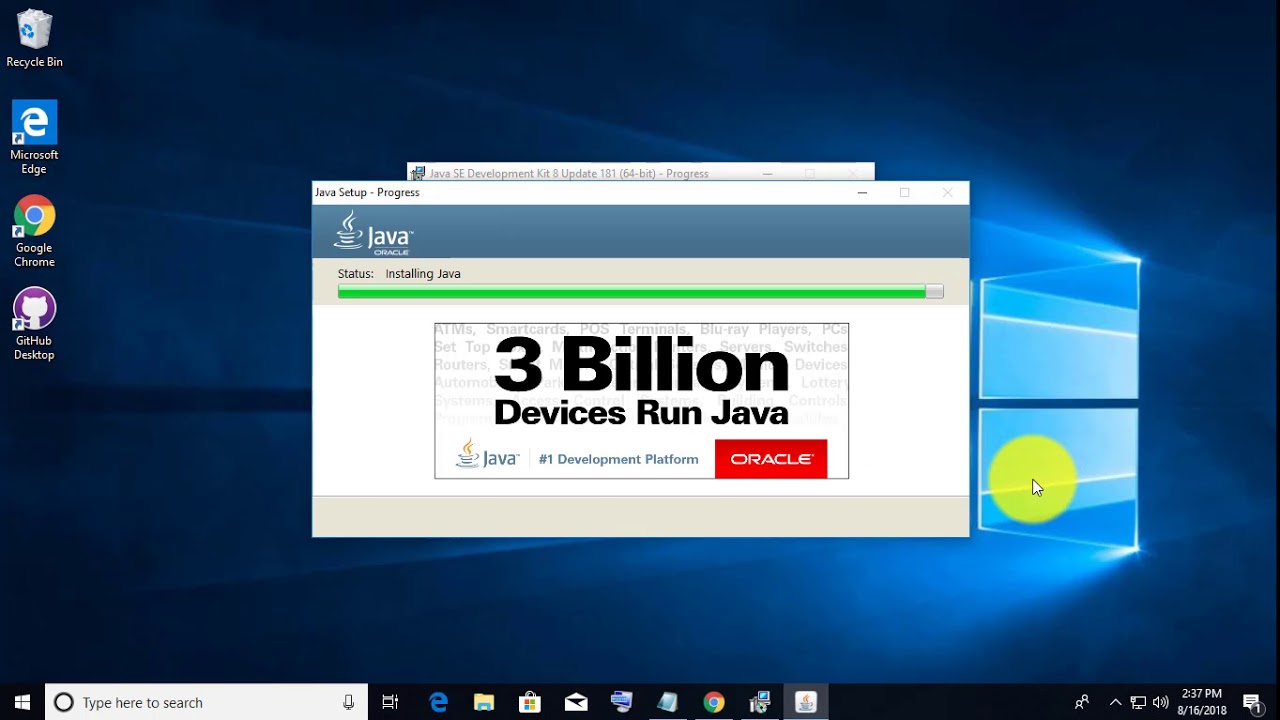
Task: Open the computer monitor app on taskbar
Action: point(622,702)
